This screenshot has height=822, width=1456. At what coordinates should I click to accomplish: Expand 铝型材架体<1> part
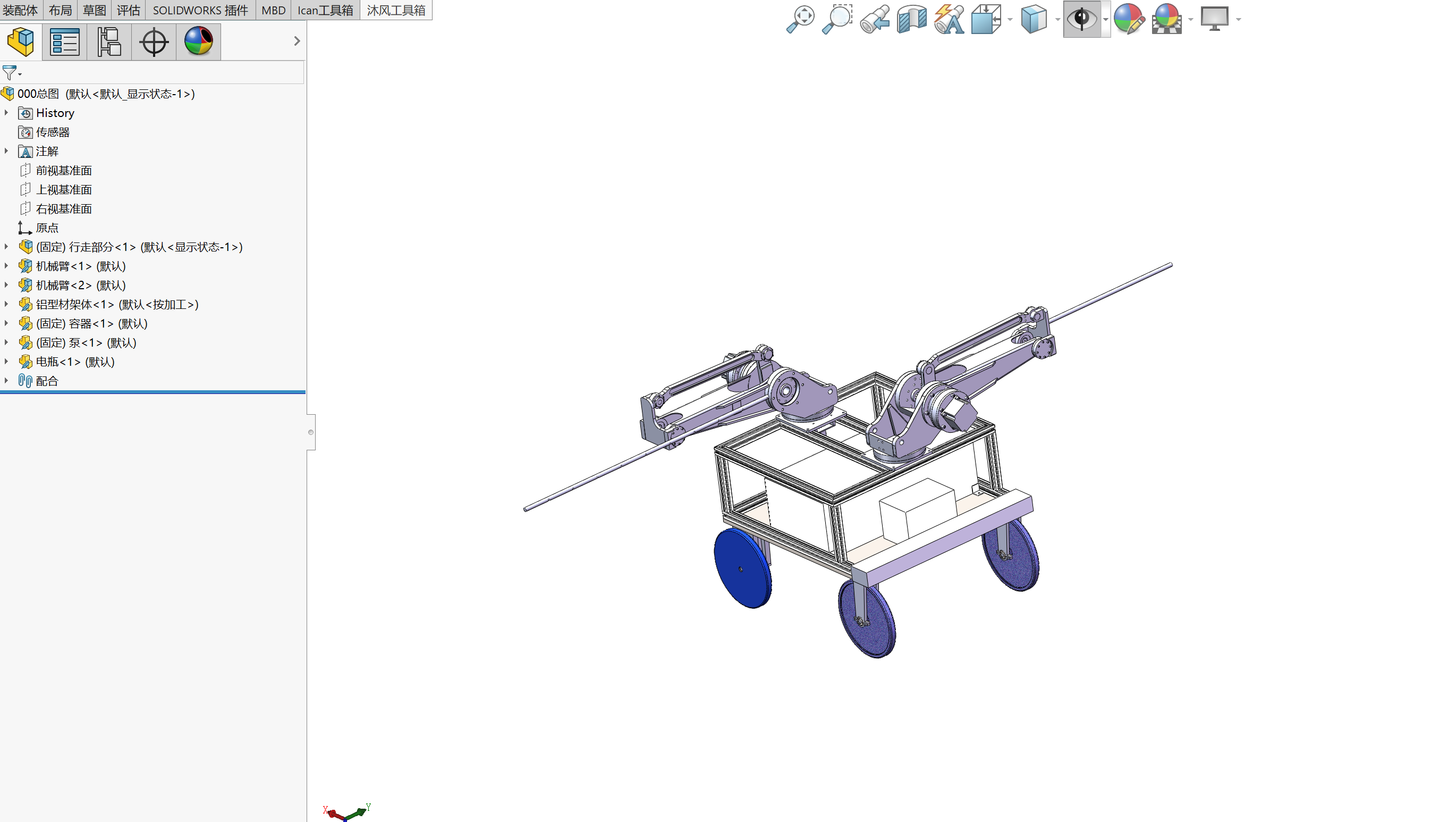(x=6, y=304)
